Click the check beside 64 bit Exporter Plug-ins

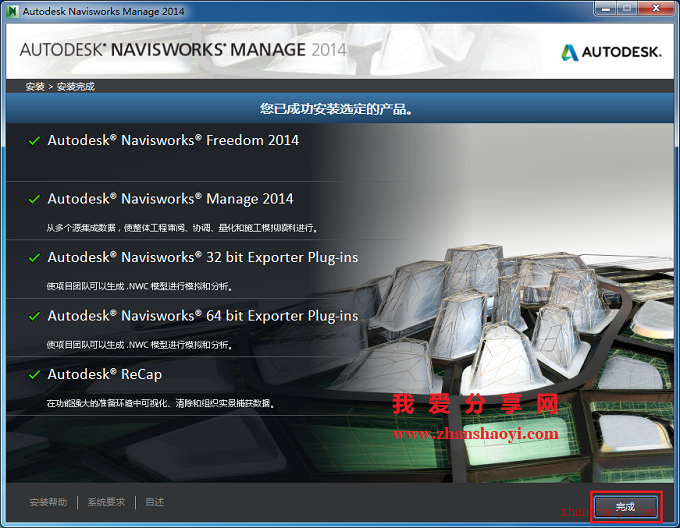[34, 316]
